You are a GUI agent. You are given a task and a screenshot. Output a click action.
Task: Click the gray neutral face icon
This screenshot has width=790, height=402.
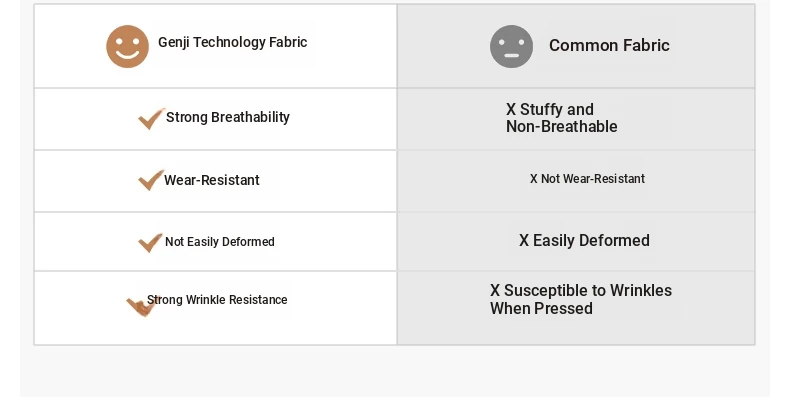511,46
